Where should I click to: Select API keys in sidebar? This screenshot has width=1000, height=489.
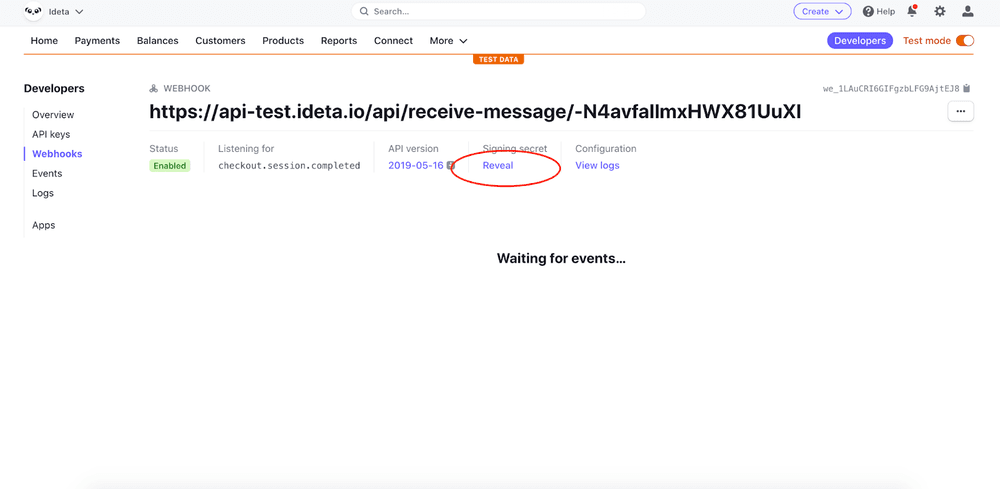(51, 135)
